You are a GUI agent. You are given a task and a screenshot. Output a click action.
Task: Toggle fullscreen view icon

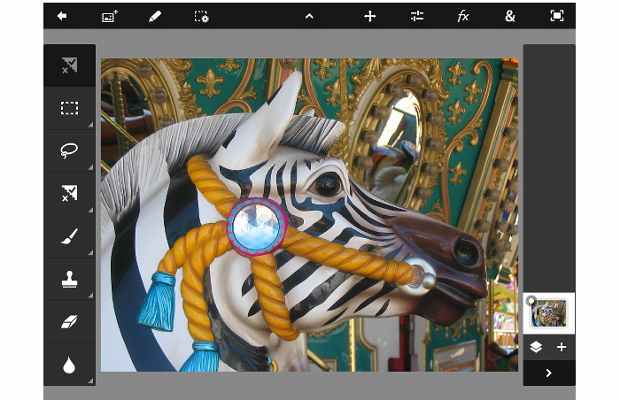point(557,16)
